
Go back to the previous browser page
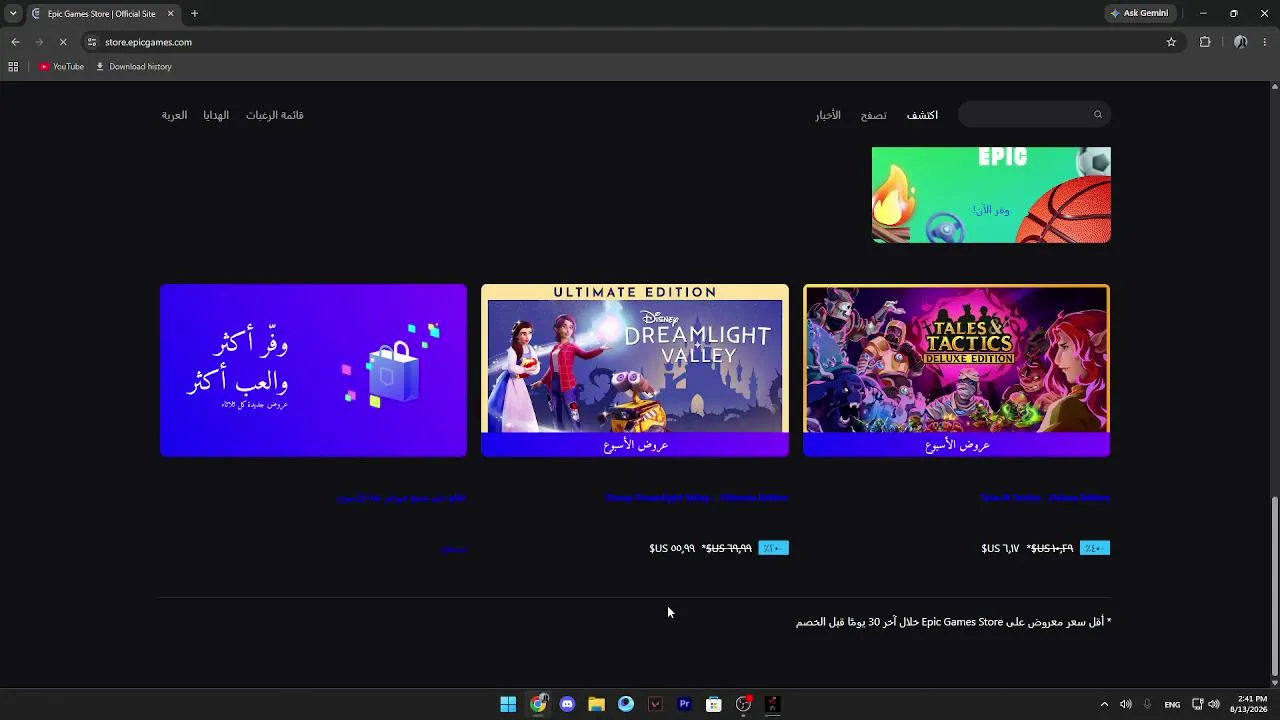pyautogui.click(x=15, y=42)
